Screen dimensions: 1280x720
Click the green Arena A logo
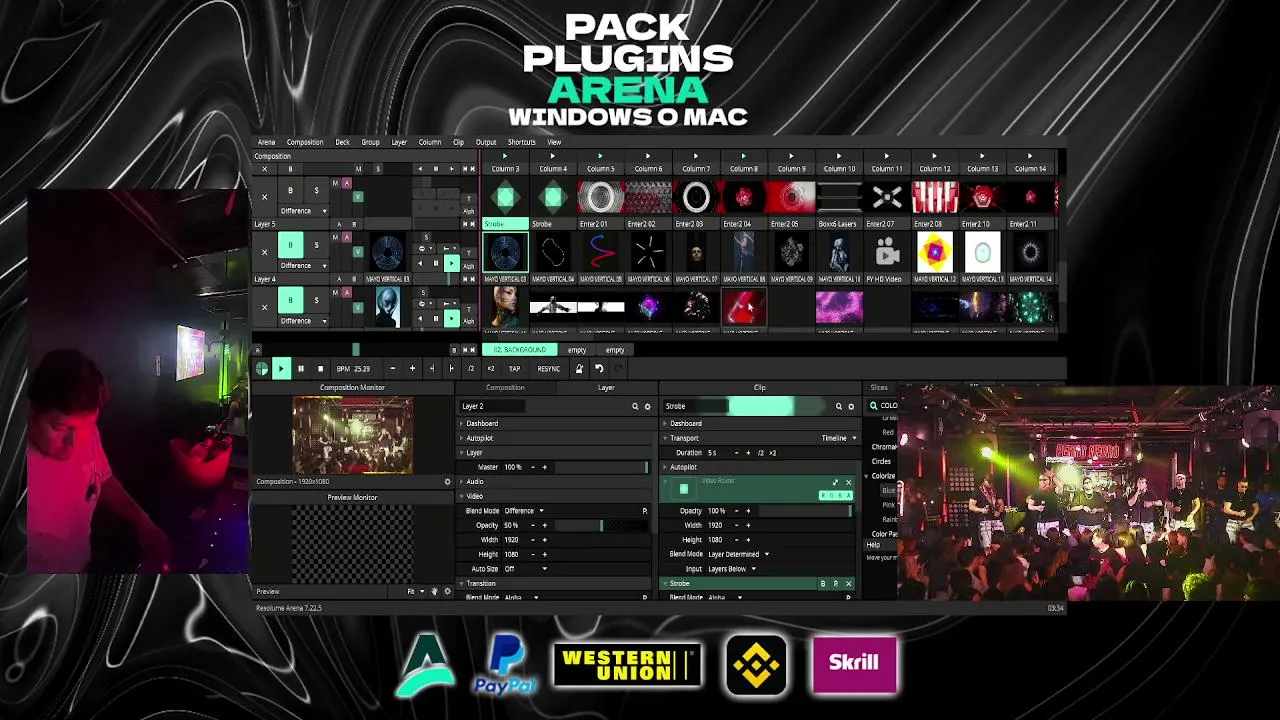[x=427, y=666]
